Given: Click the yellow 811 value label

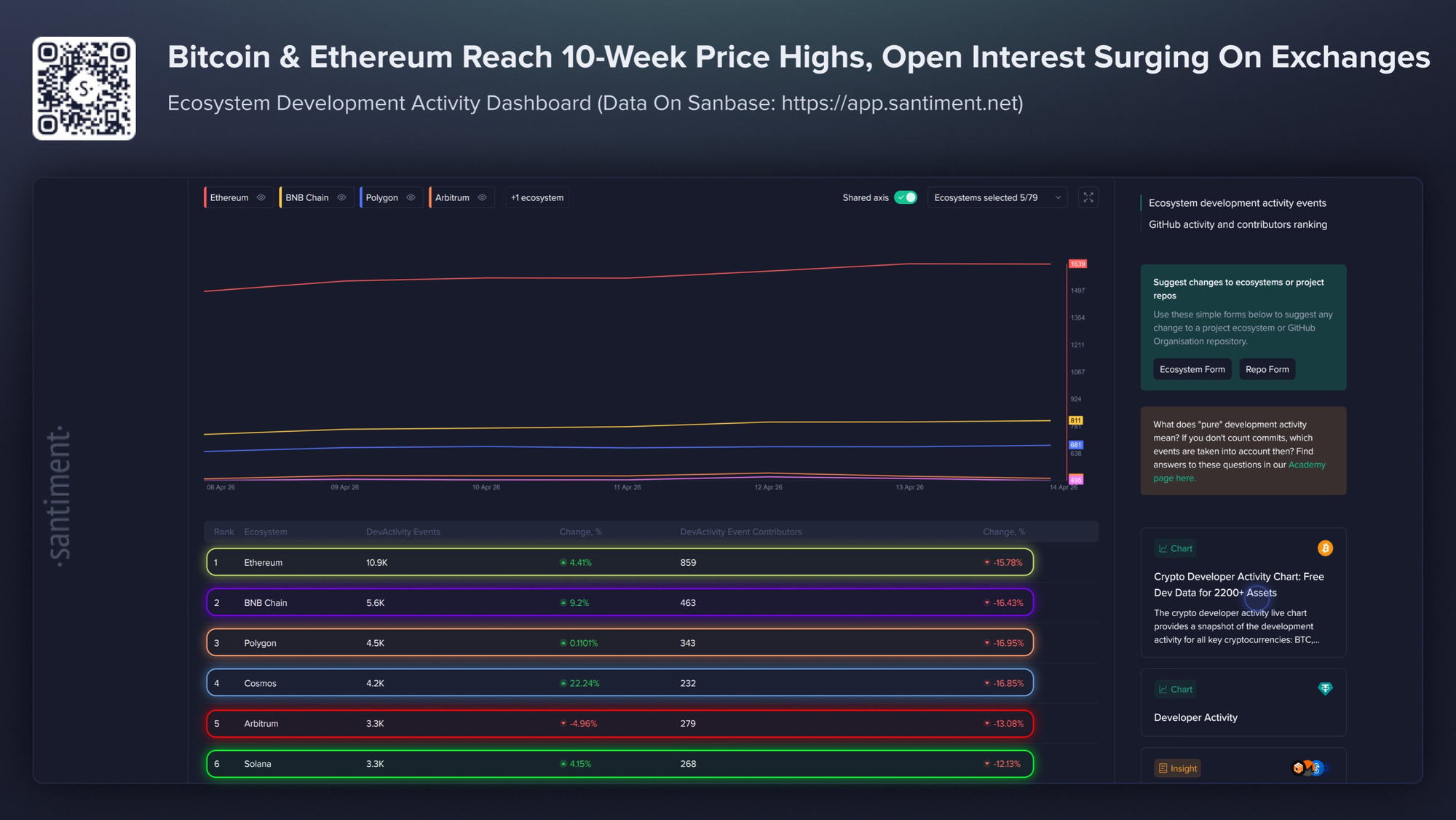Looking at the screenshot, I should point(1075,420).
